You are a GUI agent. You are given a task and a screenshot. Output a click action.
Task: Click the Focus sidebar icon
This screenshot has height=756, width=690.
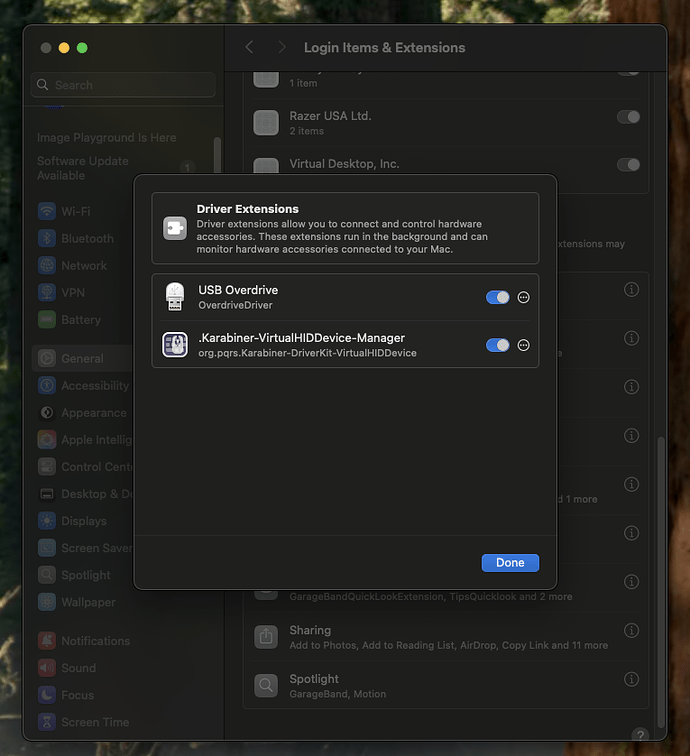[47, 695]
